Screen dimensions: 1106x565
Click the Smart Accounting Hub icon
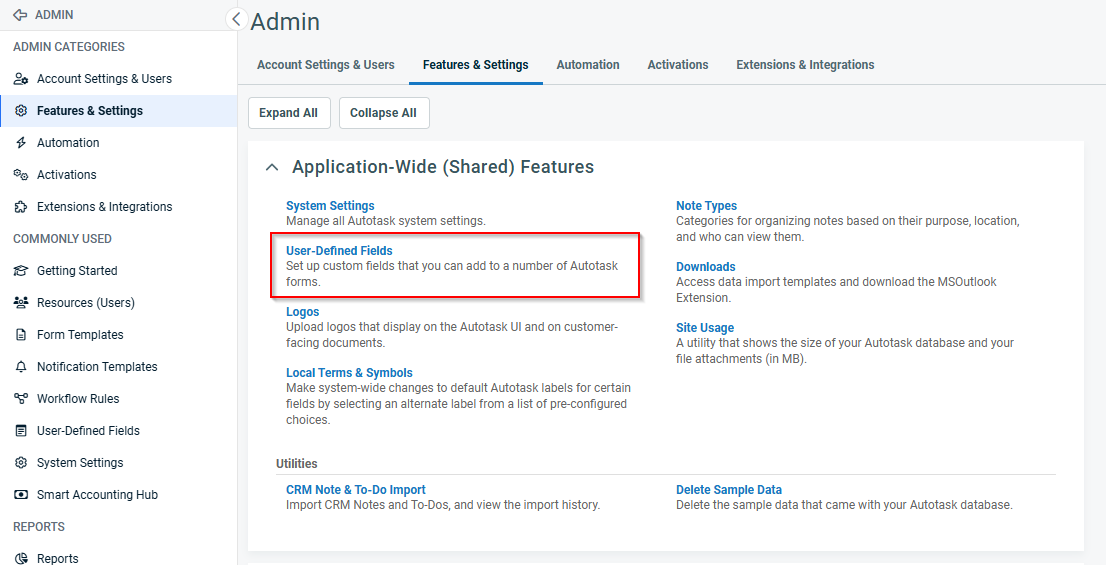point(20,495)
